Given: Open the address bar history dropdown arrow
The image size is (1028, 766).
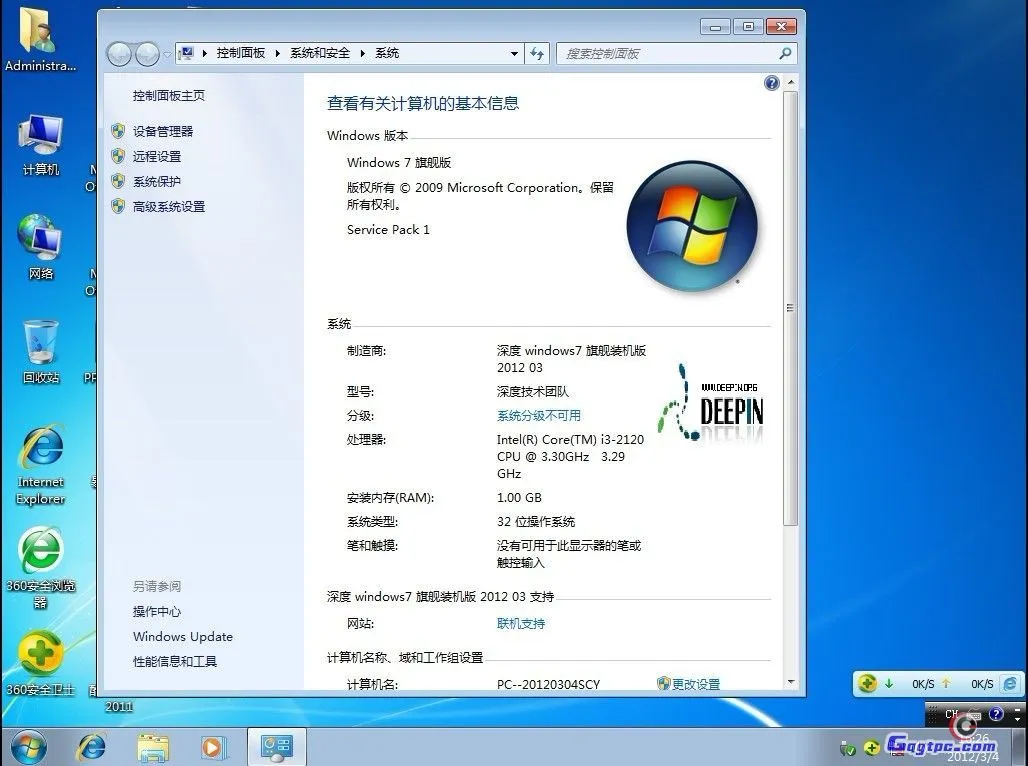Looking at the screenshot, I should pos(514,53).
